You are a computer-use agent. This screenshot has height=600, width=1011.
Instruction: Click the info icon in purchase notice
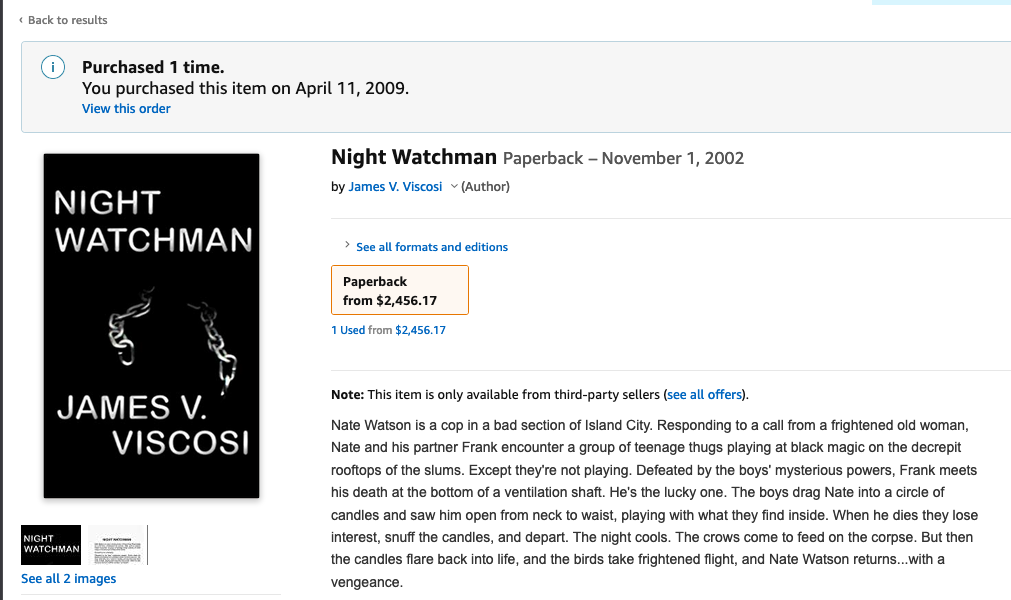tap(53, 68)
